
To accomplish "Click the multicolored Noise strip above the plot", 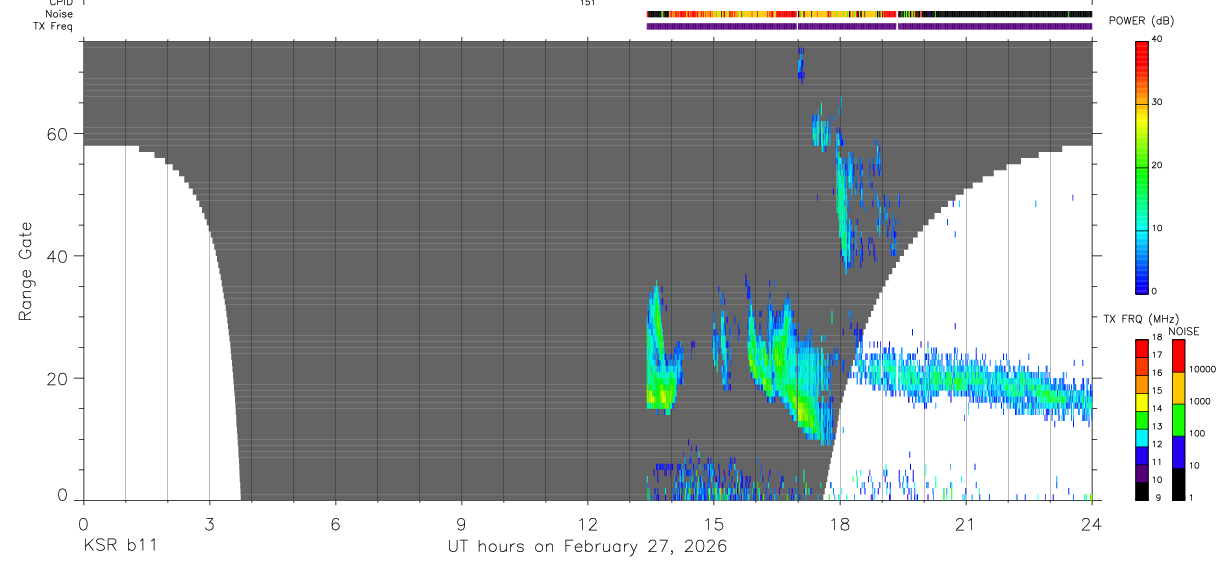I will [x=869, y=14].
